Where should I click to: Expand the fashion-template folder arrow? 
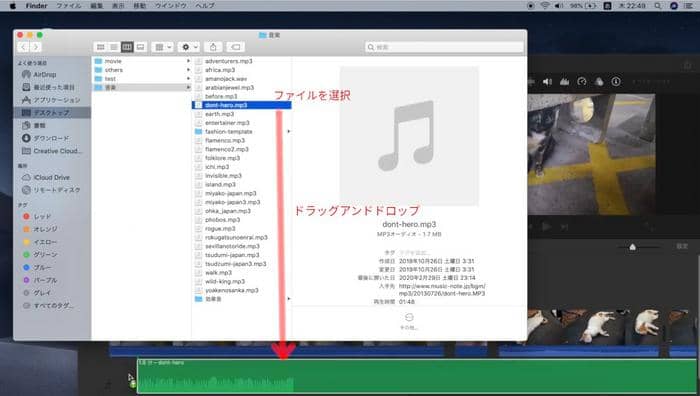(289, 131)
